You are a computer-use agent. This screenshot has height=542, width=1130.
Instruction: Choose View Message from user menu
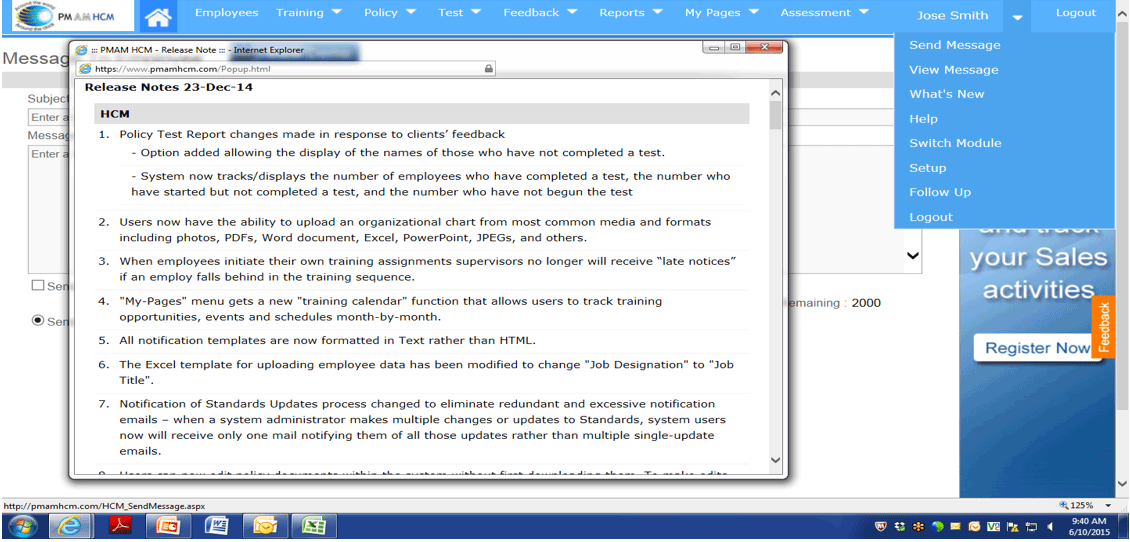pyautogui.click(x=954, y=70)
